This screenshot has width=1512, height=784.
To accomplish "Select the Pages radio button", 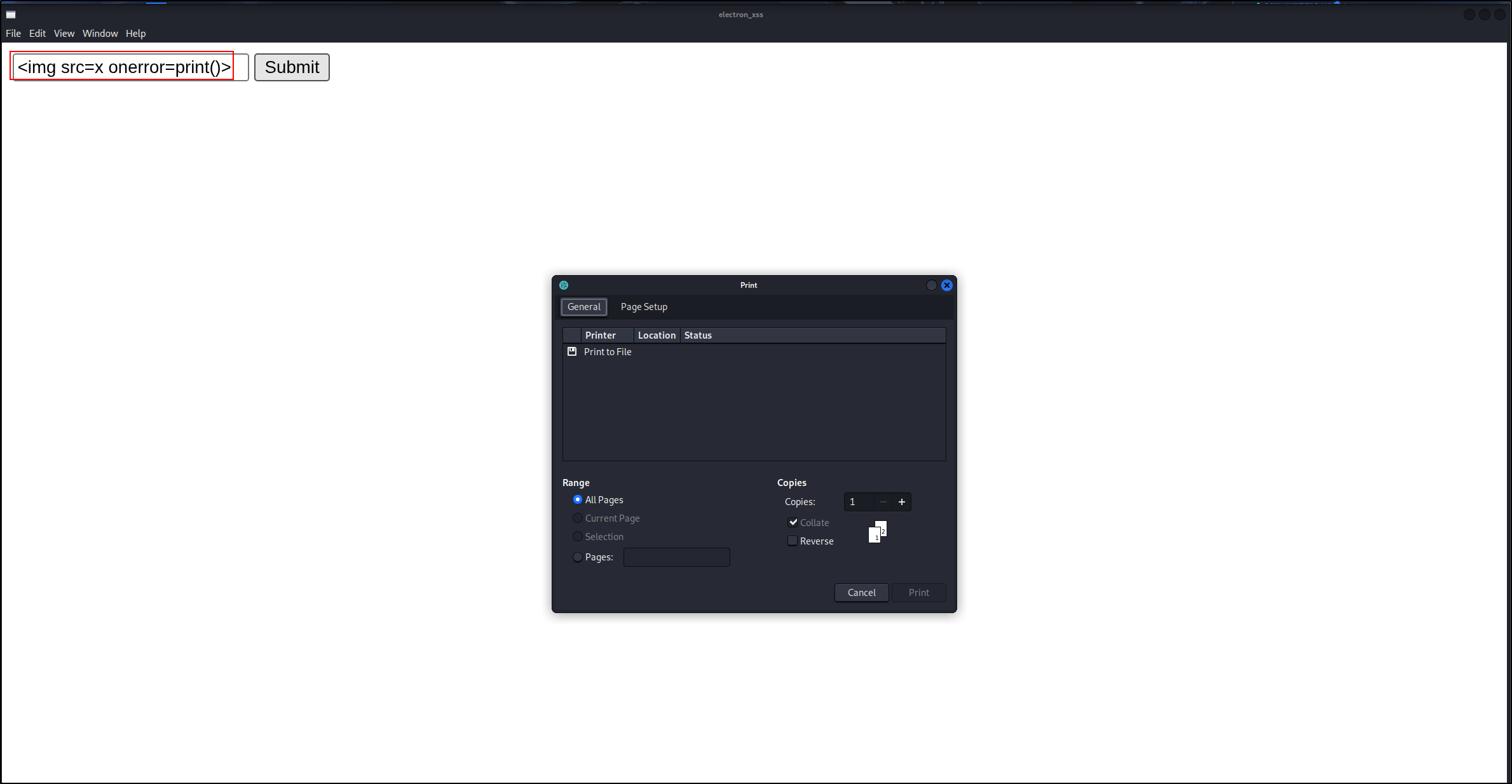I will [x=577, y=557].
